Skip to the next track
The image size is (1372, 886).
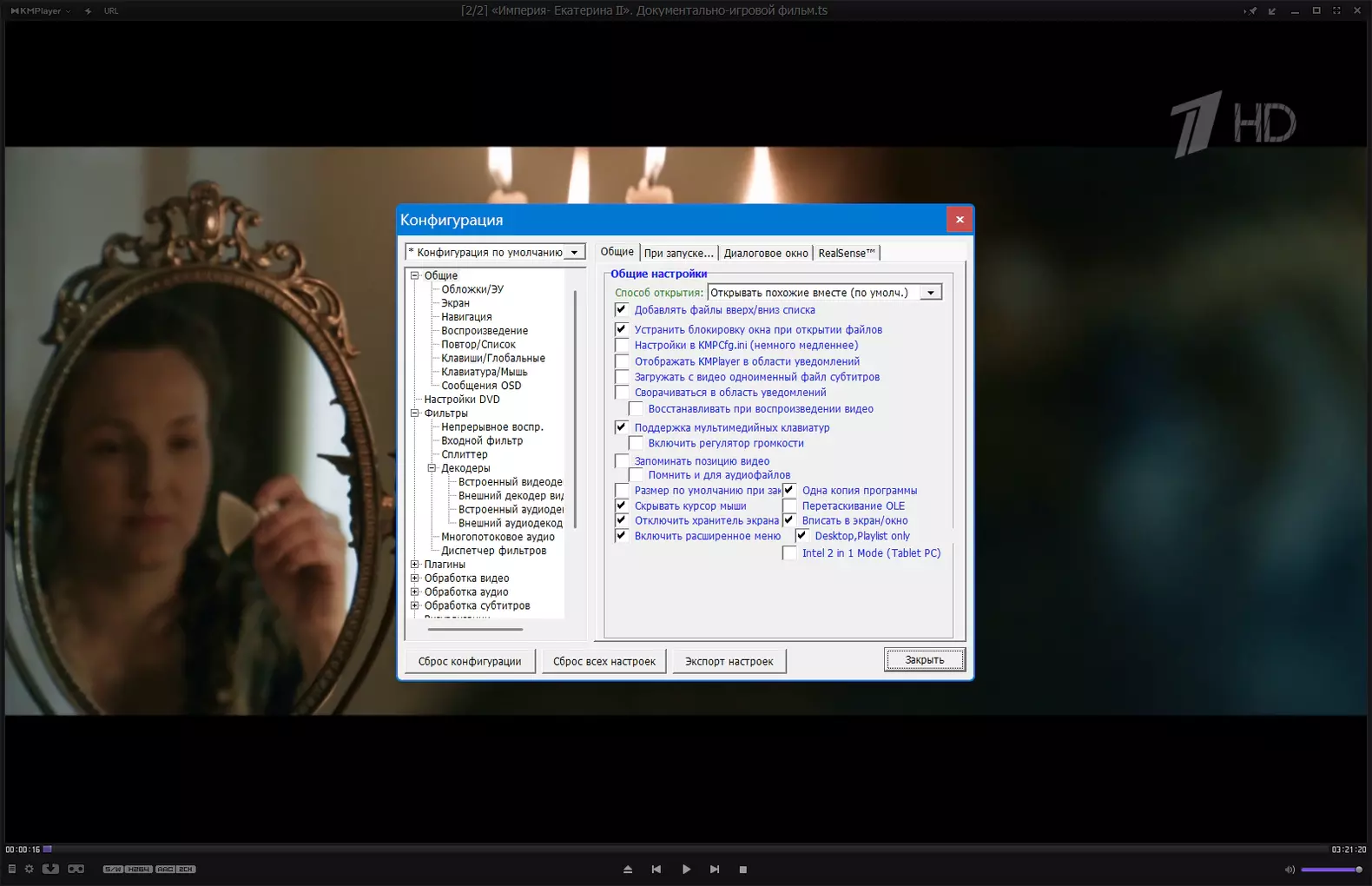tap(715, 869)
